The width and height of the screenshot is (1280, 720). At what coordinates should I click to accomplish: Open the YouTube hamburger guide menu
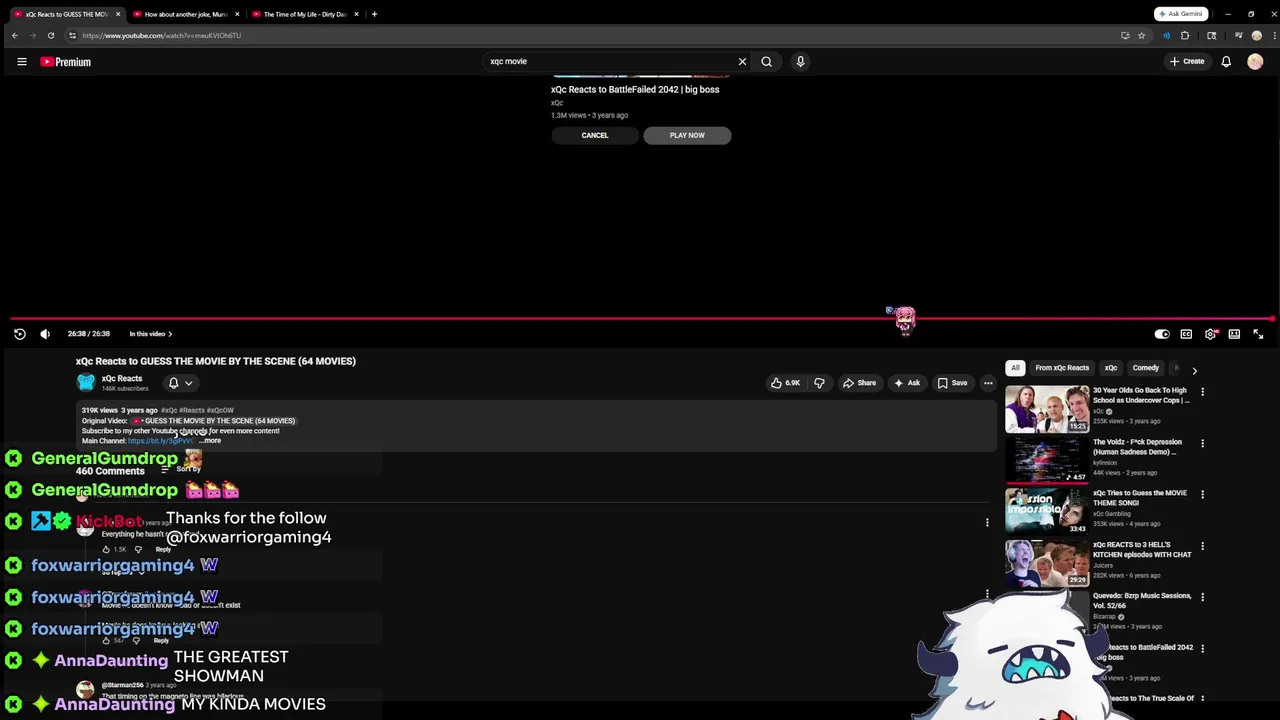(21, 62)
